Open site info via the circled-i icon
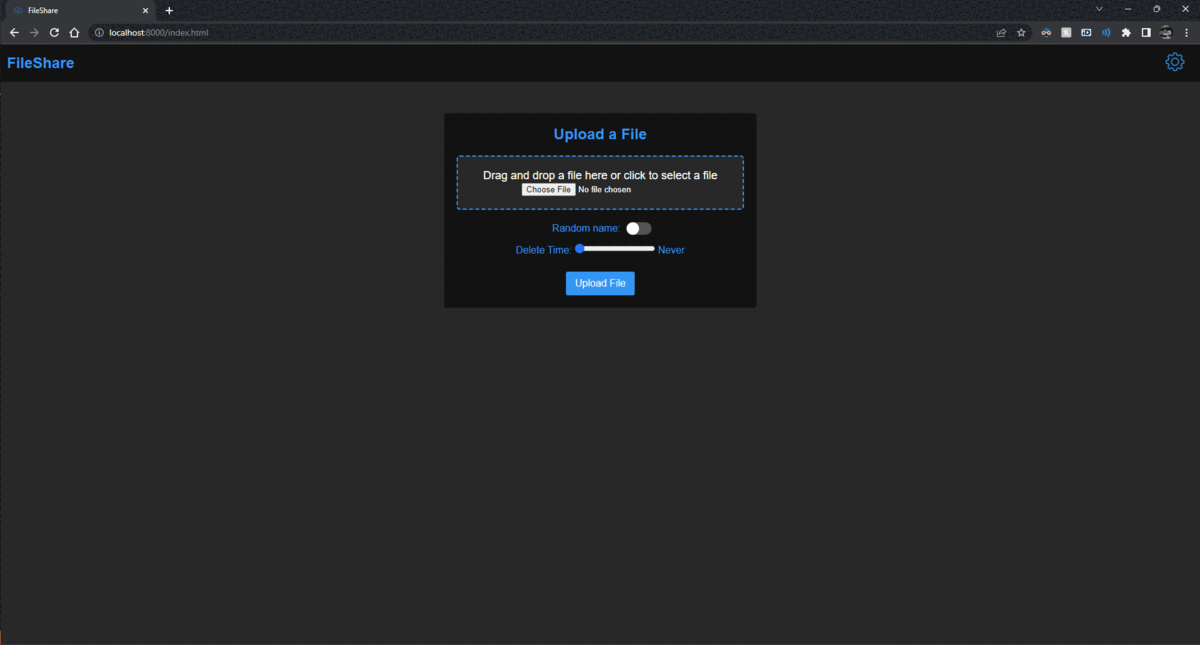This screenshot has height=645, width=1200. tap(98, 32)
